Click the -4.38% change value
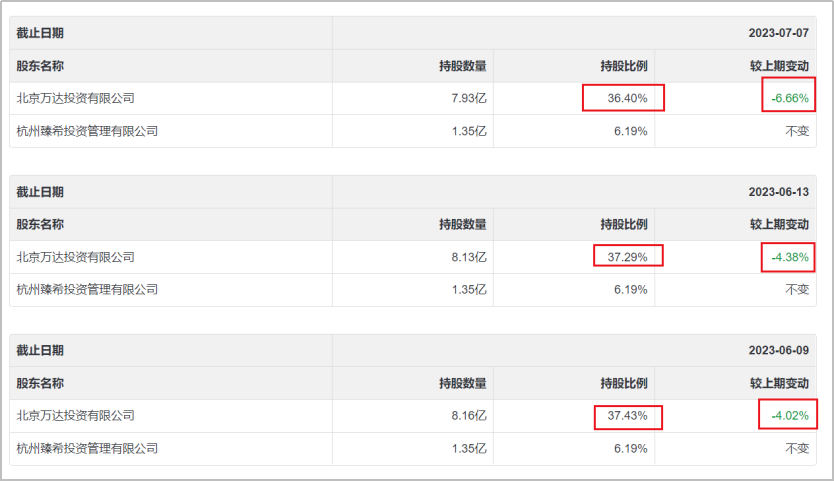 [x=790, y=258]
